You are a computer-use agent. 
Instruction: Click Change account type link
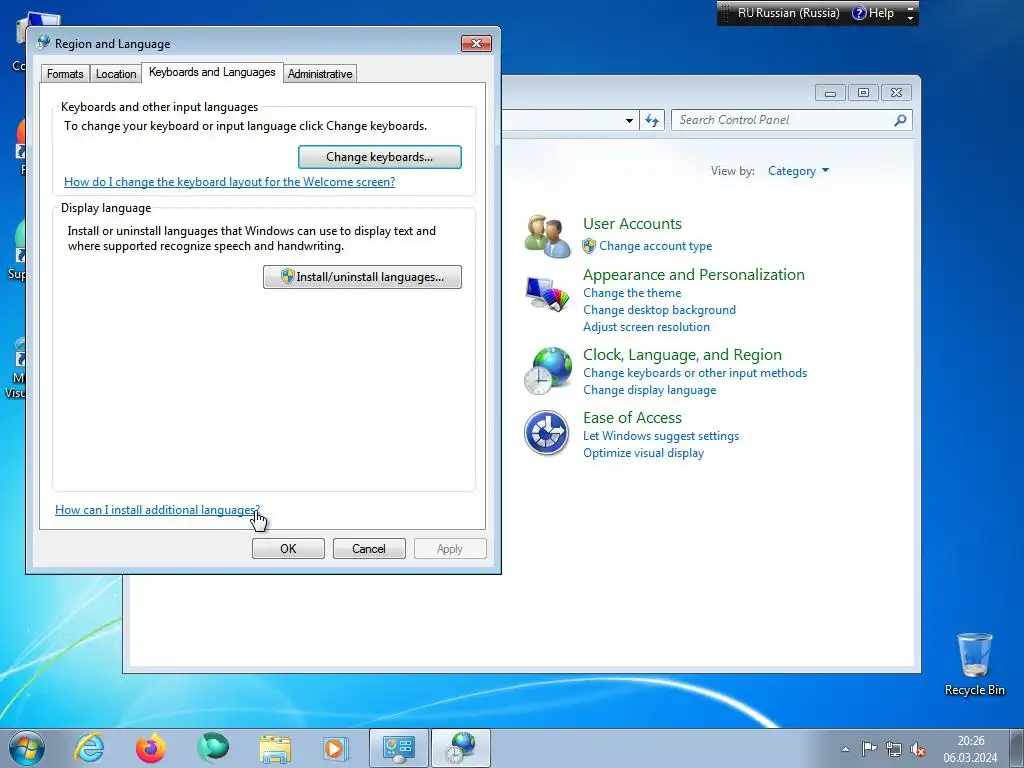coord(656,246)
